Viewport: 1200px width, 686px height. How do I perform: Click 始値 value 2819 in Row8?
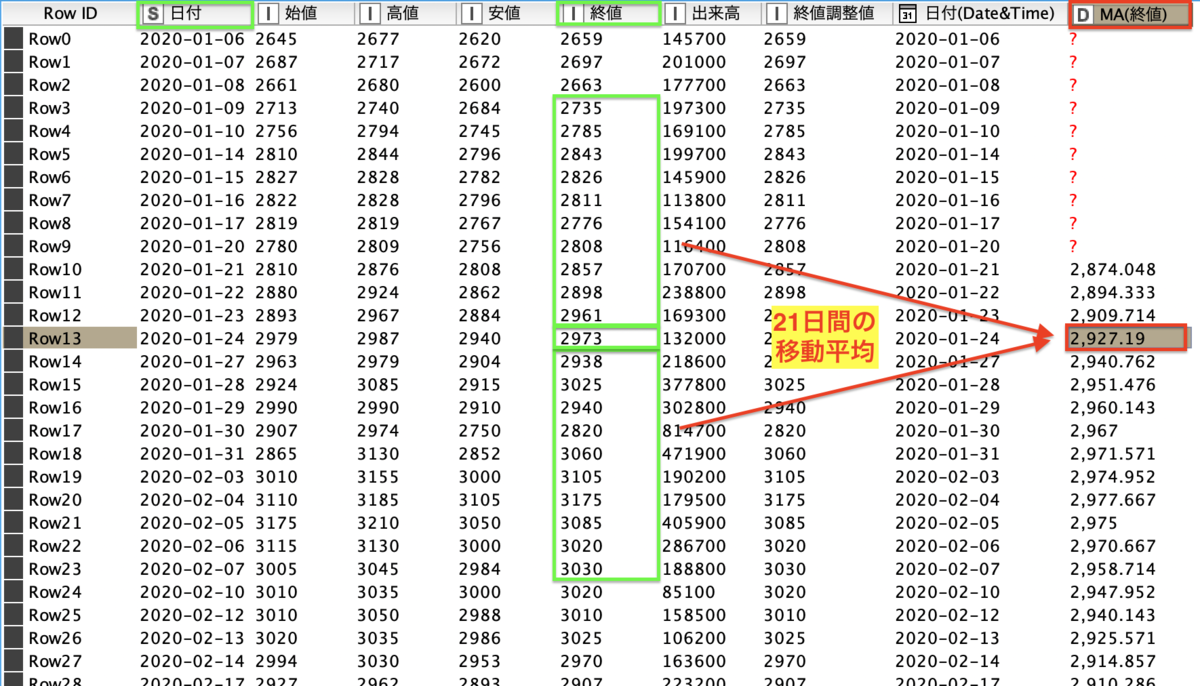click(276, 223)
